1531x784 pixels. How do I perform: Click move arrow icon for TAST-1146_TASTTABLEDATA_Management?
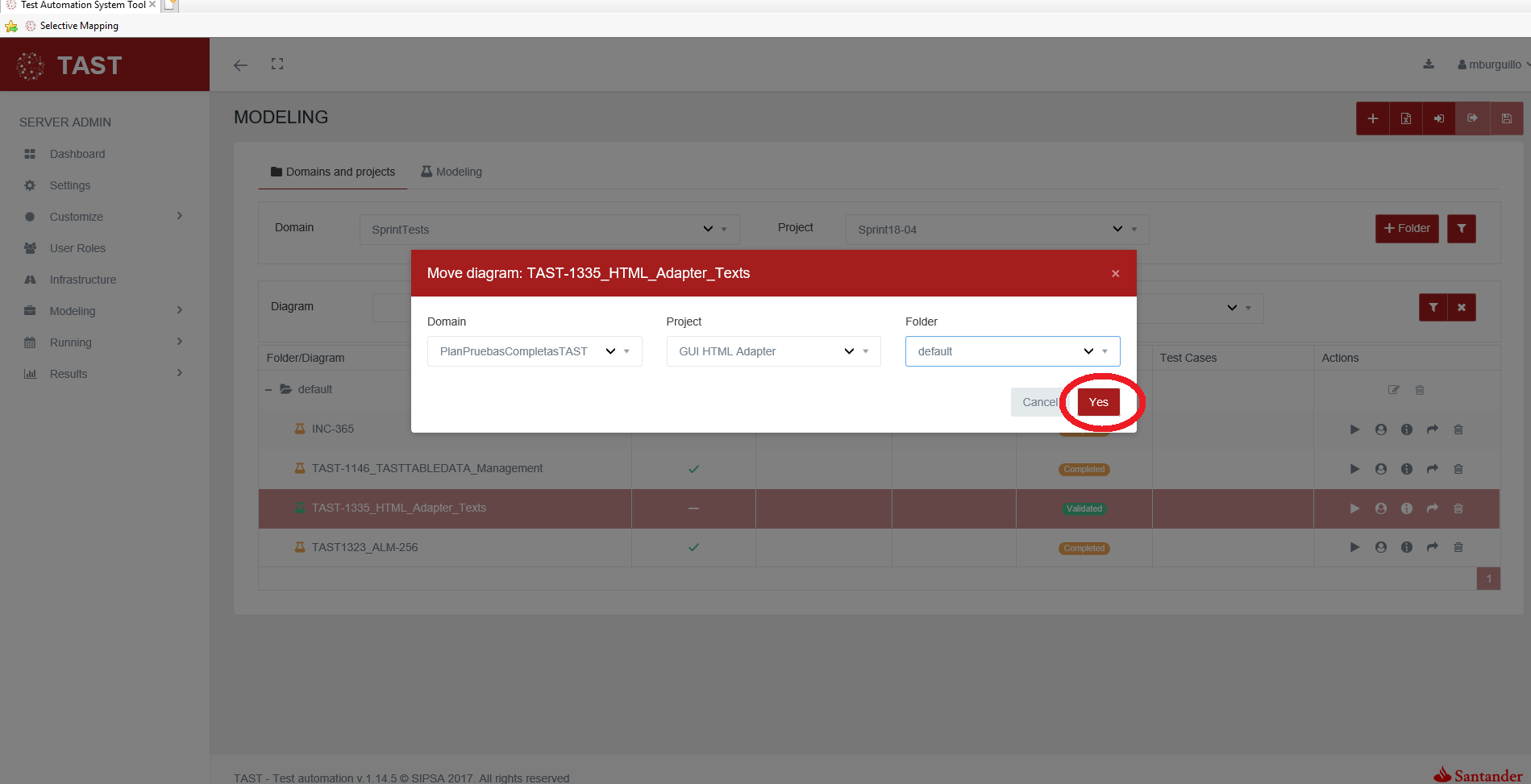pos(1432,469)
